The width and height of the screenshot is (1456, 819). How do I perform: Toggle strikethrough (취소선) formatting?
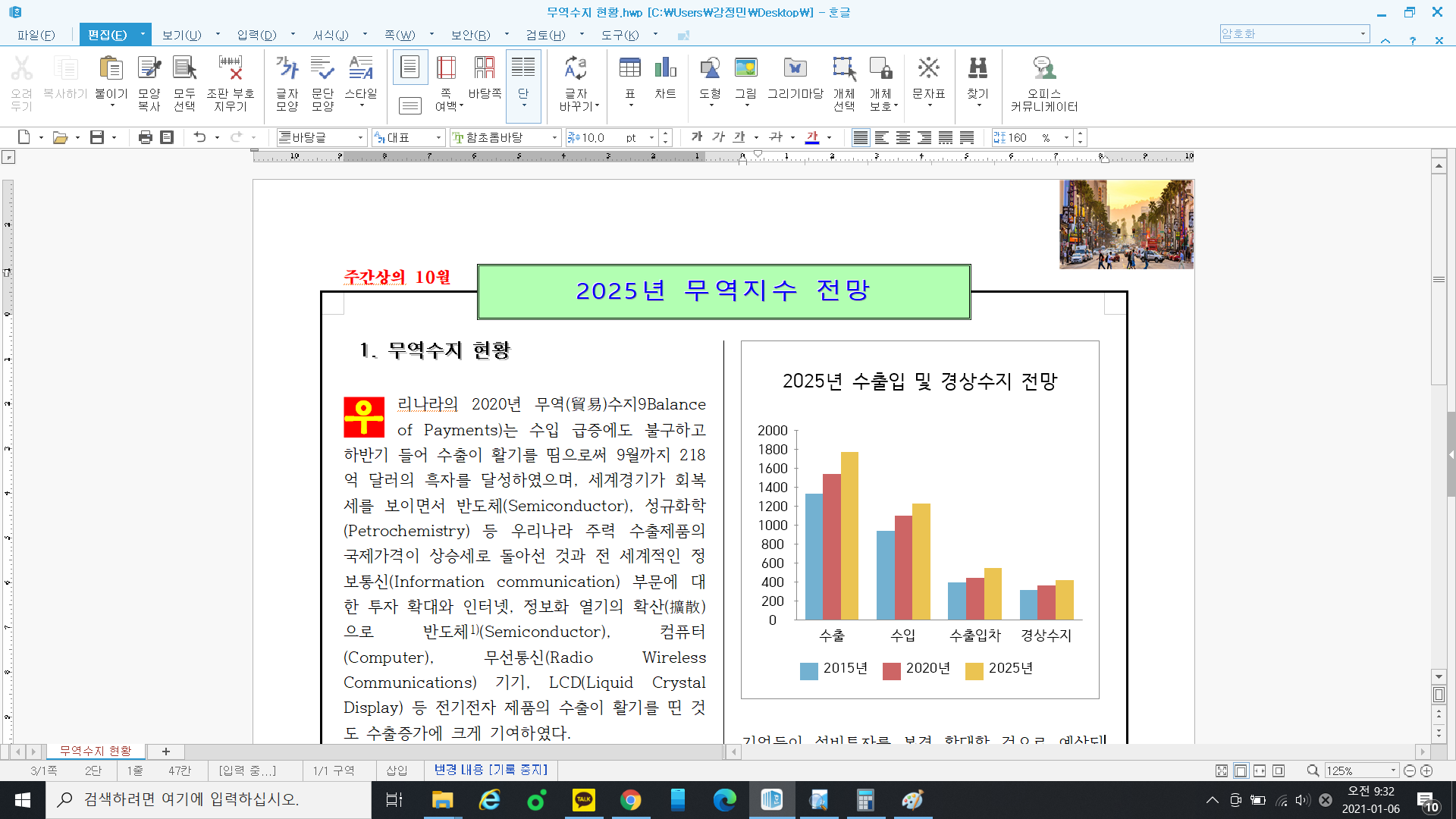[x=776, y=137]
